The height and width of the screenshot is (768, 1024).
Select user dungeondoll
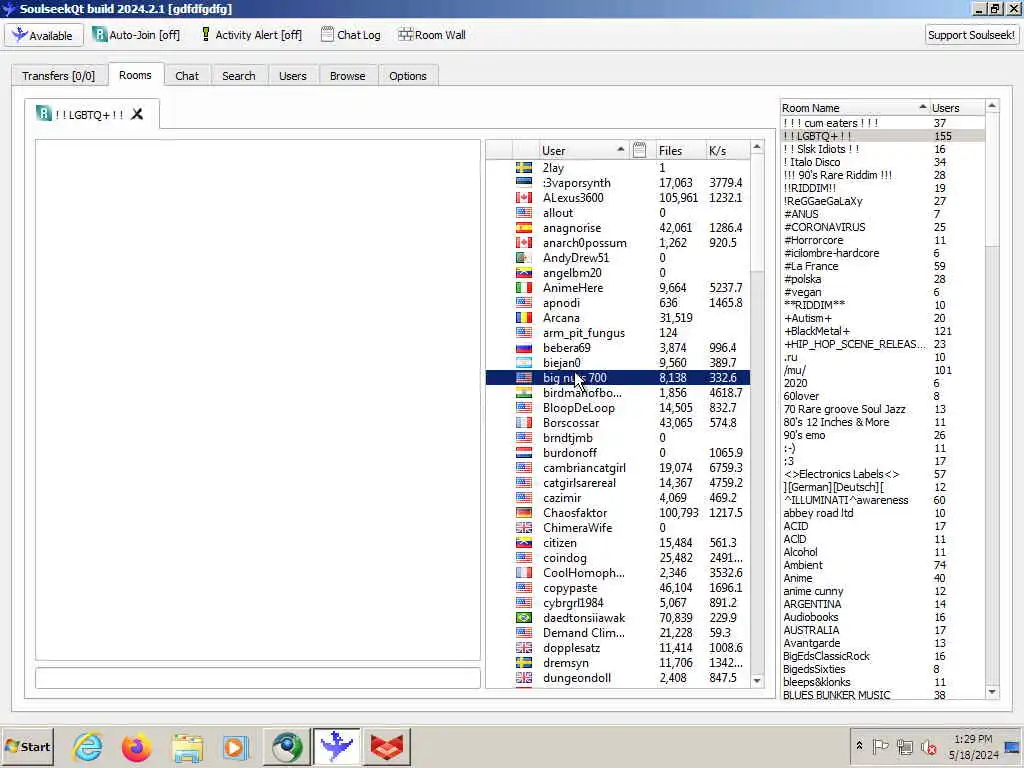(x=618, y=678)
